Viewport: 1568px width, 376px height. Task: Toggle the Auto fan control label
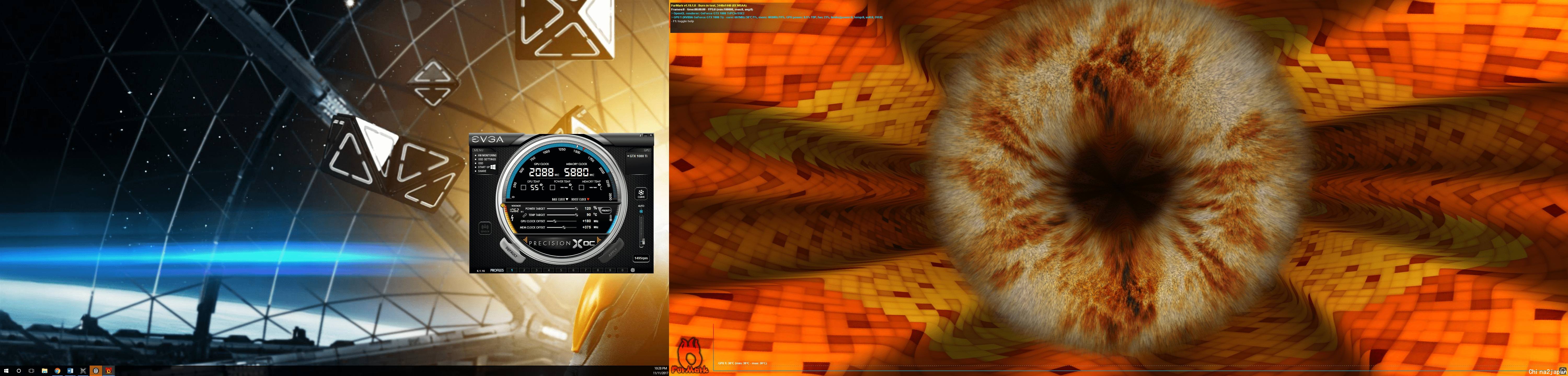(641, 206)
